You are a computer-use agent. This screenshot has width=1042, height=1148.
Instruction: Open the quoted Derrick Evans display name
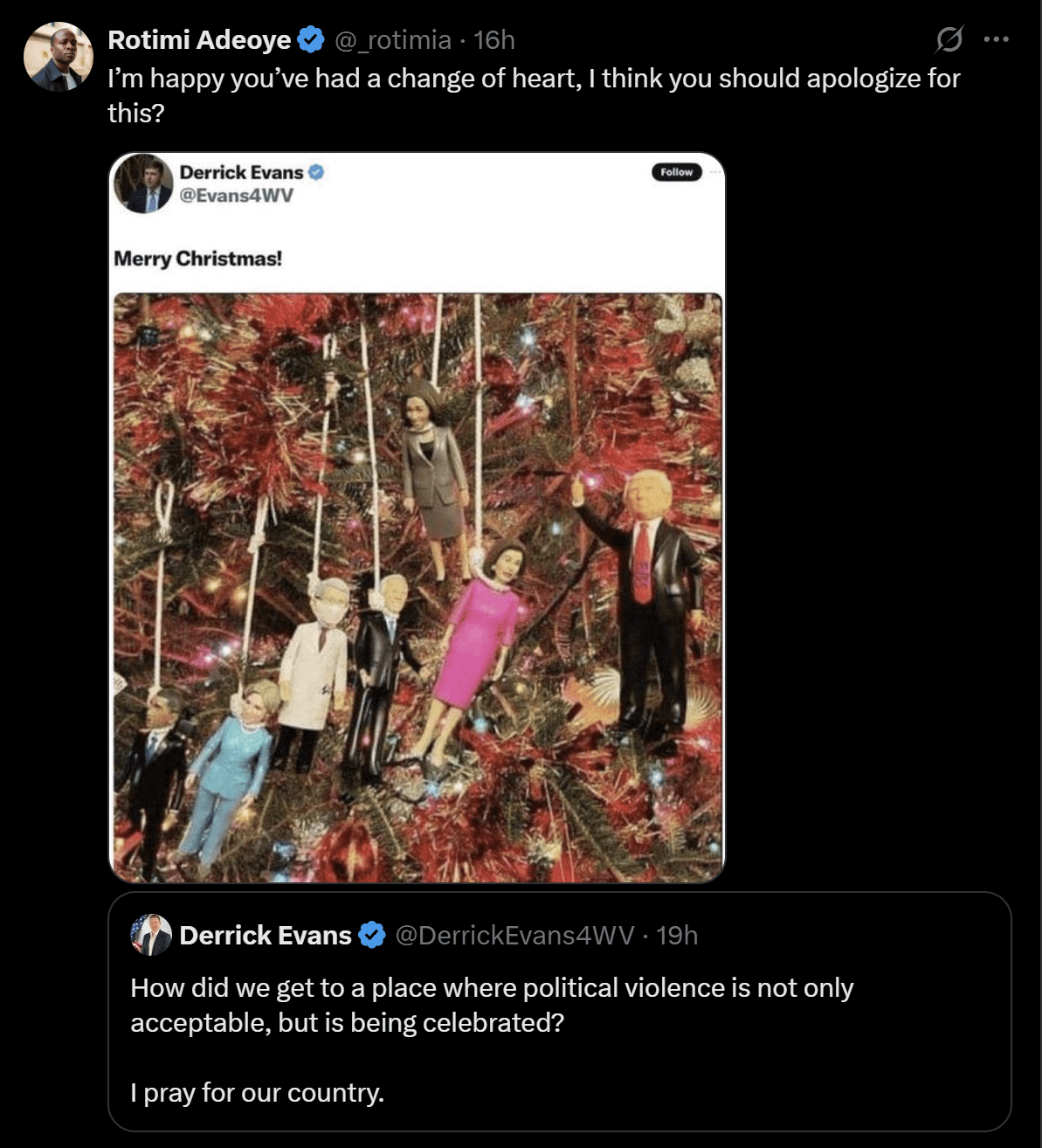click(x=266, y=936)
